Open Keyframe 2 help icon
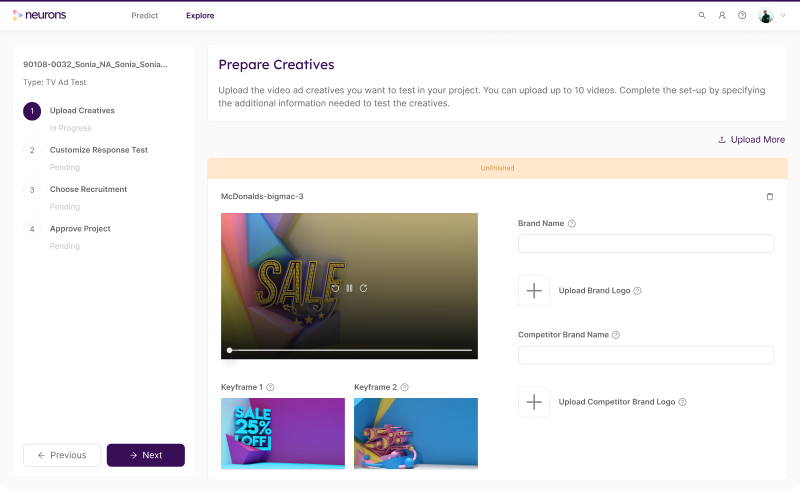Viewport: 800px width, 489px height. coord(405,387)
